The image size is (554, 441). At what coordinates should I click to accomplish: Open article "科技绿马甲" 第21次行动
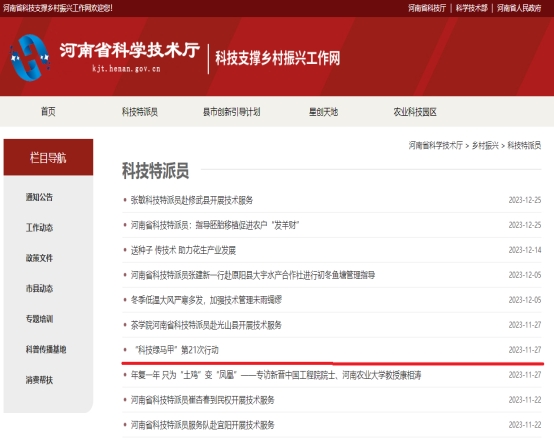click(x=176, y=350)
